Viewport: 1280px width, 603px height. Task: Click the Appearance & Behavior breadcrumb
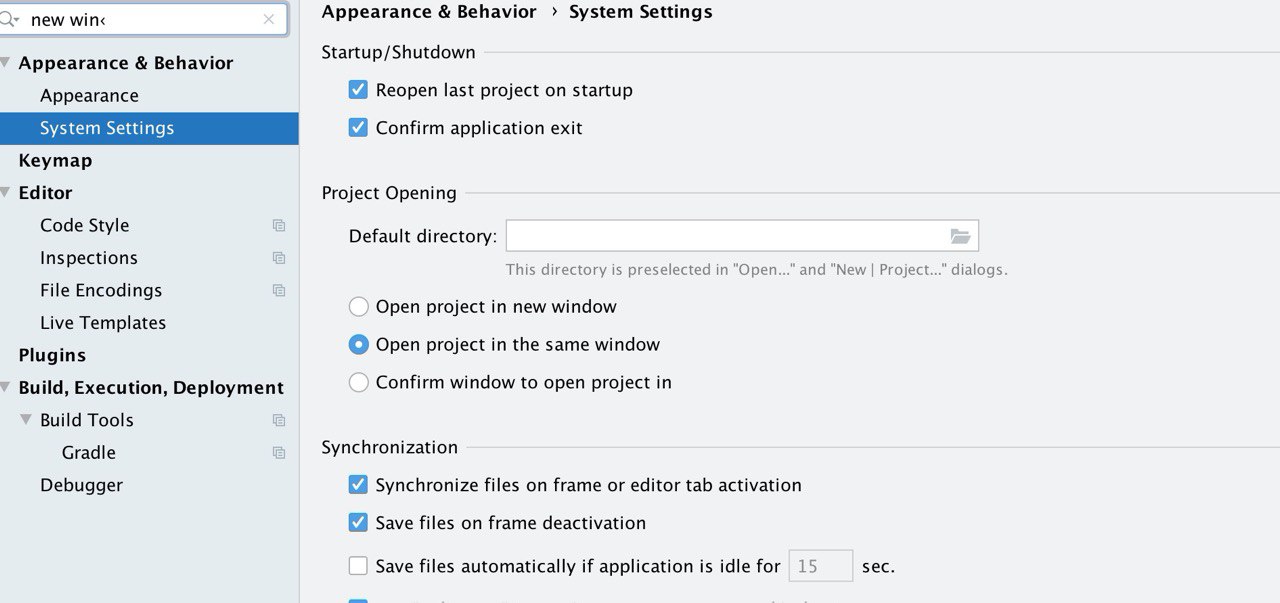428,12
